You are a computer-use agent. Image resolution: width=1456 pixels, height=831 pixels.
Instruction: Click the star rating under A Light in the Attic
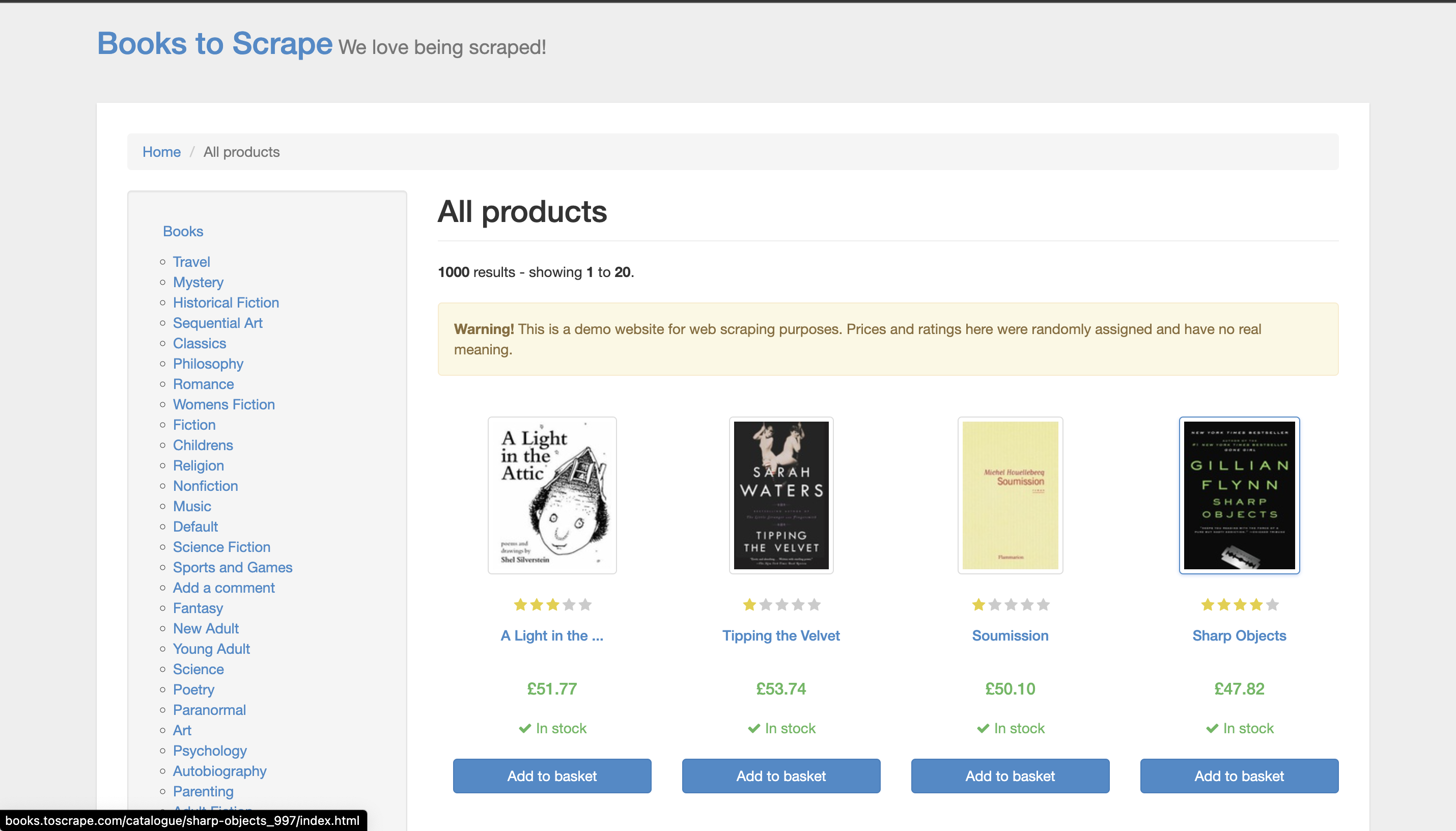tap(552, 604)
